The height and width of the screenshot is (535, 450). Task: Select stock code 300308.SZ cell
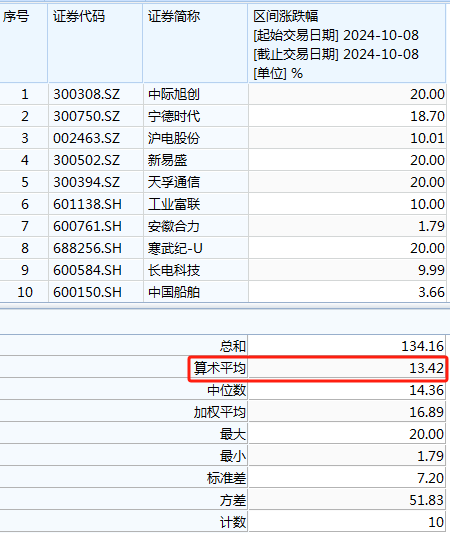87,94
